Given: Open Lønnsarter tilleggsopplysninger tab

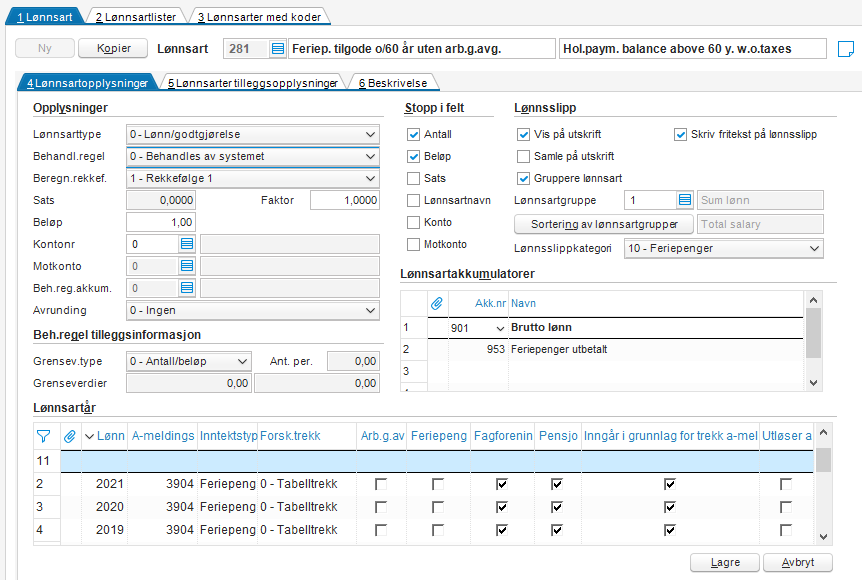Looking at the screenshot, I should pyautogui.click(x=253, y=83).
